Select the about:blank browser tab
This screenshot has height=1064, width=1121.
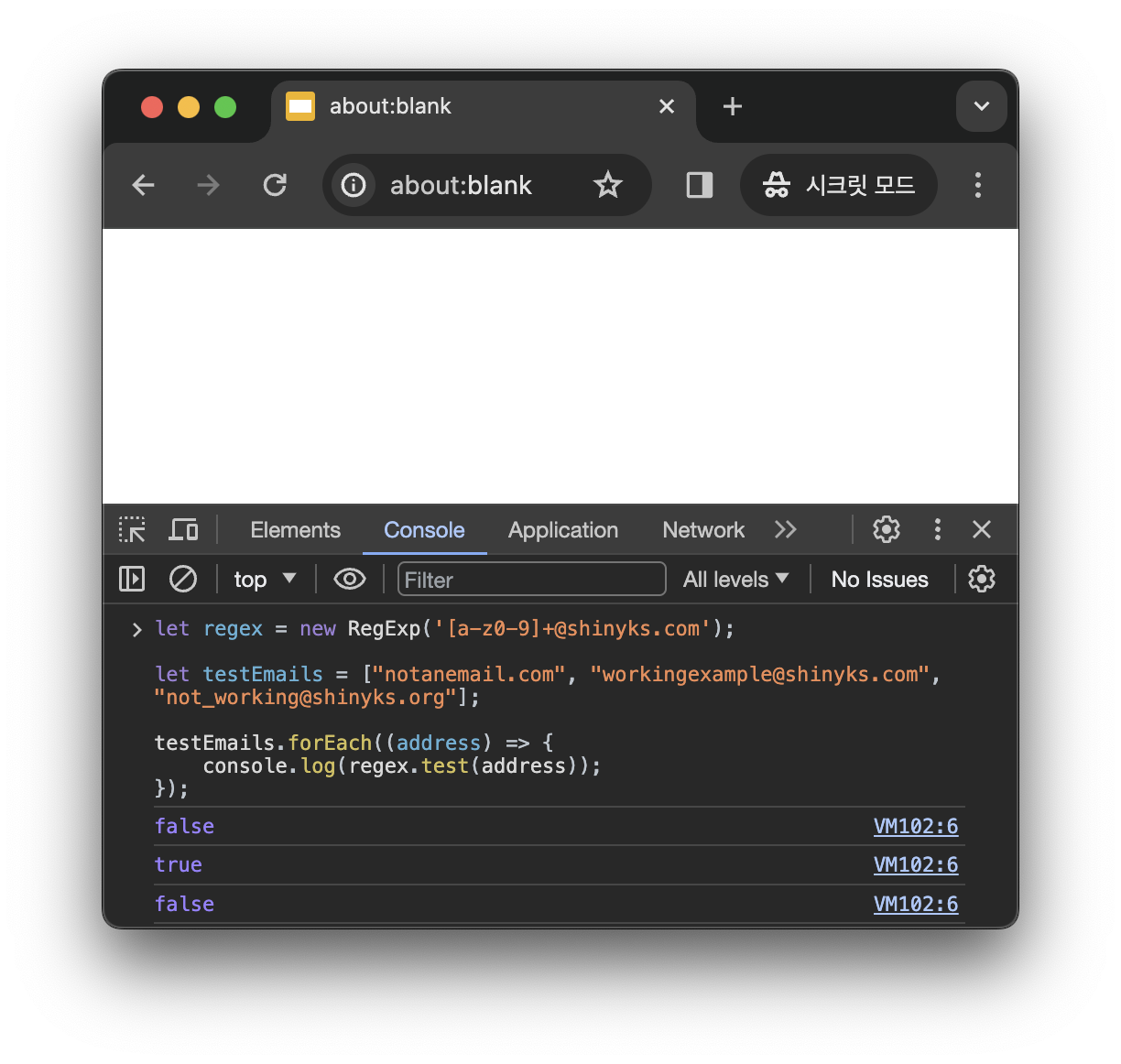pyautogui.click(x=484, y=110)
